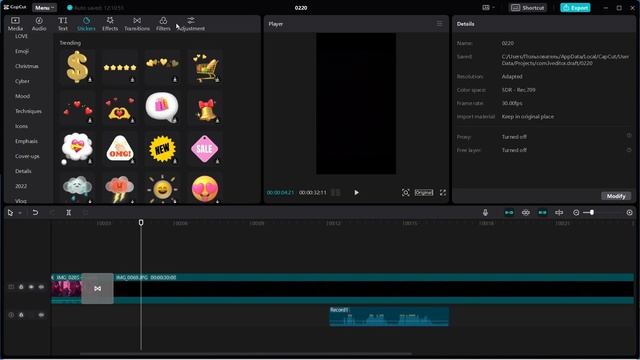
Task: Choose the heart hands sticker
Action: click(x=120, y=108)
